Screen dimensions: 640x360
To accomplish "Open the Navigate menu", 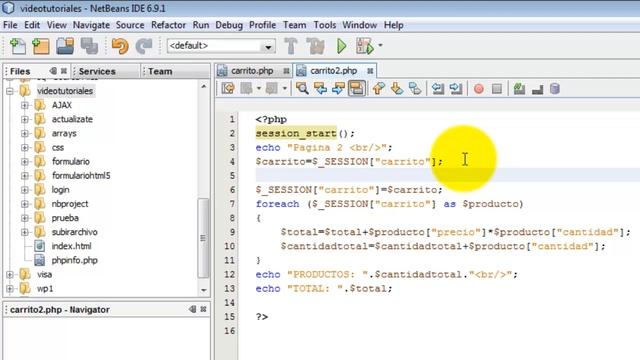I will [x=91, y=25].
